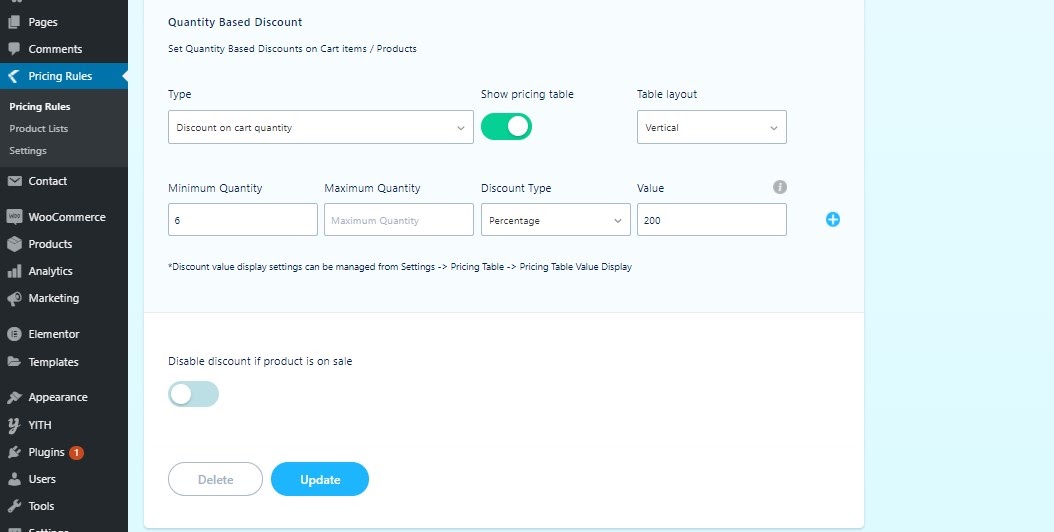This screenshot has width=1054, height=532.
Task: Click the Minimum Quantity field showing 6
Action: tap(243, 220)
